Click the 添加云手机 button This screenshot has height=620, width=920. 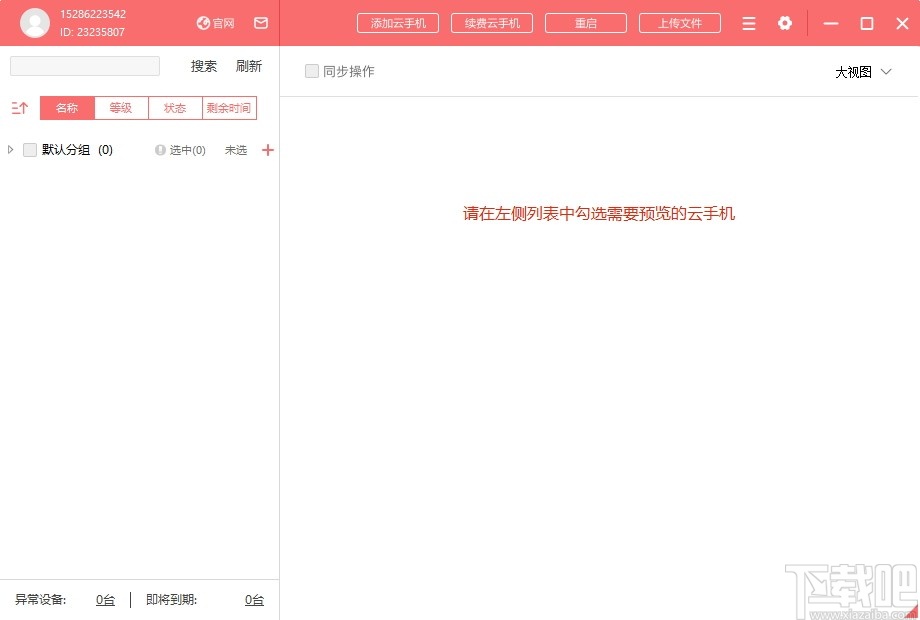398,22
